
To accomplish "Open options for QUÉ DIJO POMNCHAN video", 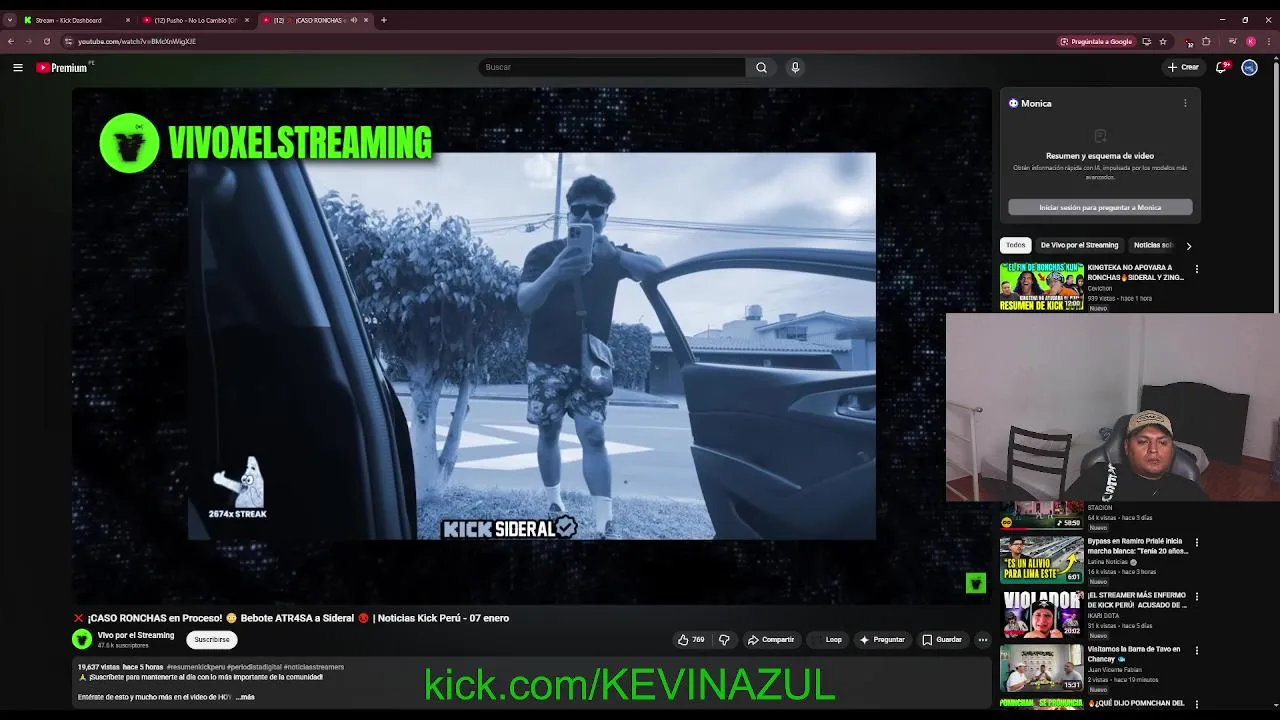I will [1196, 704].
